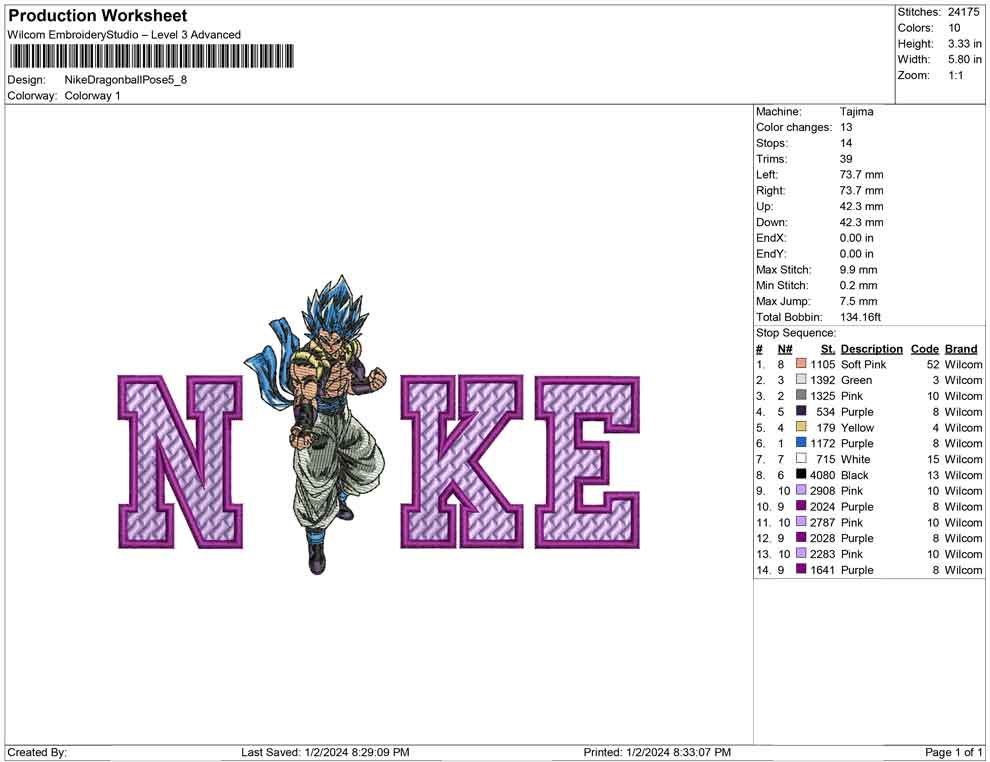Click the Color changes value 13
990x762 pixels.
click(846, 128)
